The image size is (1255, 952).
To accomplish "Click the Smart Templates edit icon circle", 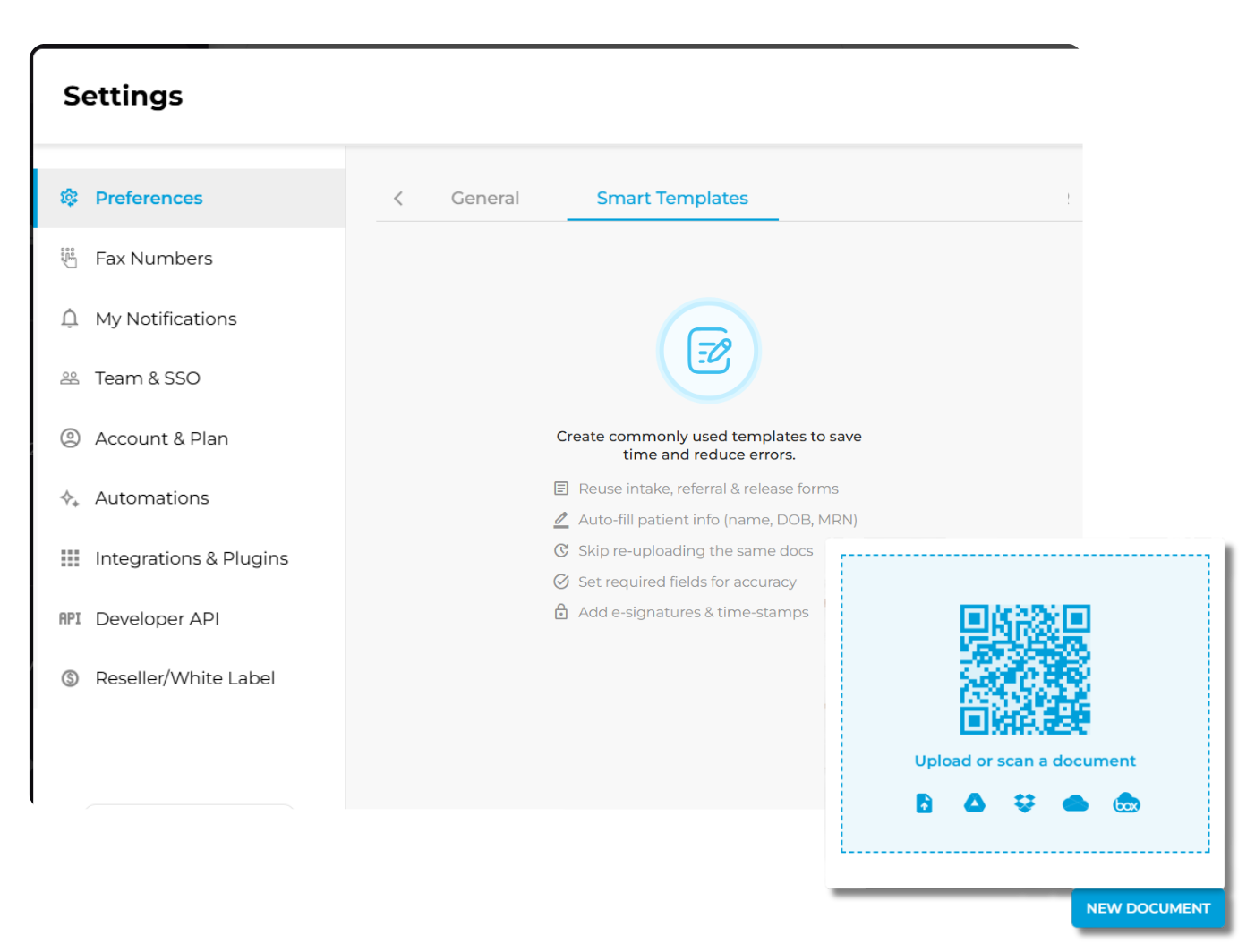I will tap(709, 351).
